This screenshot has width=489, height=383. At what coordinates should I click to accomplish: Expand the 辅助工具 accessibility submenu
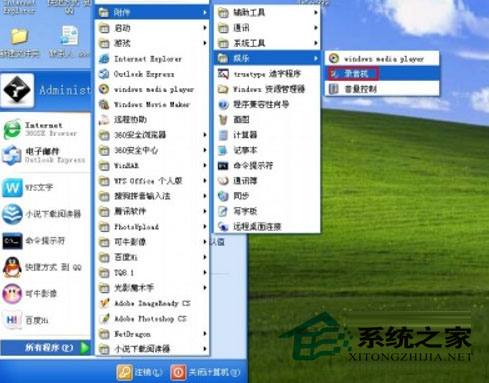click(x=267, y=12)
